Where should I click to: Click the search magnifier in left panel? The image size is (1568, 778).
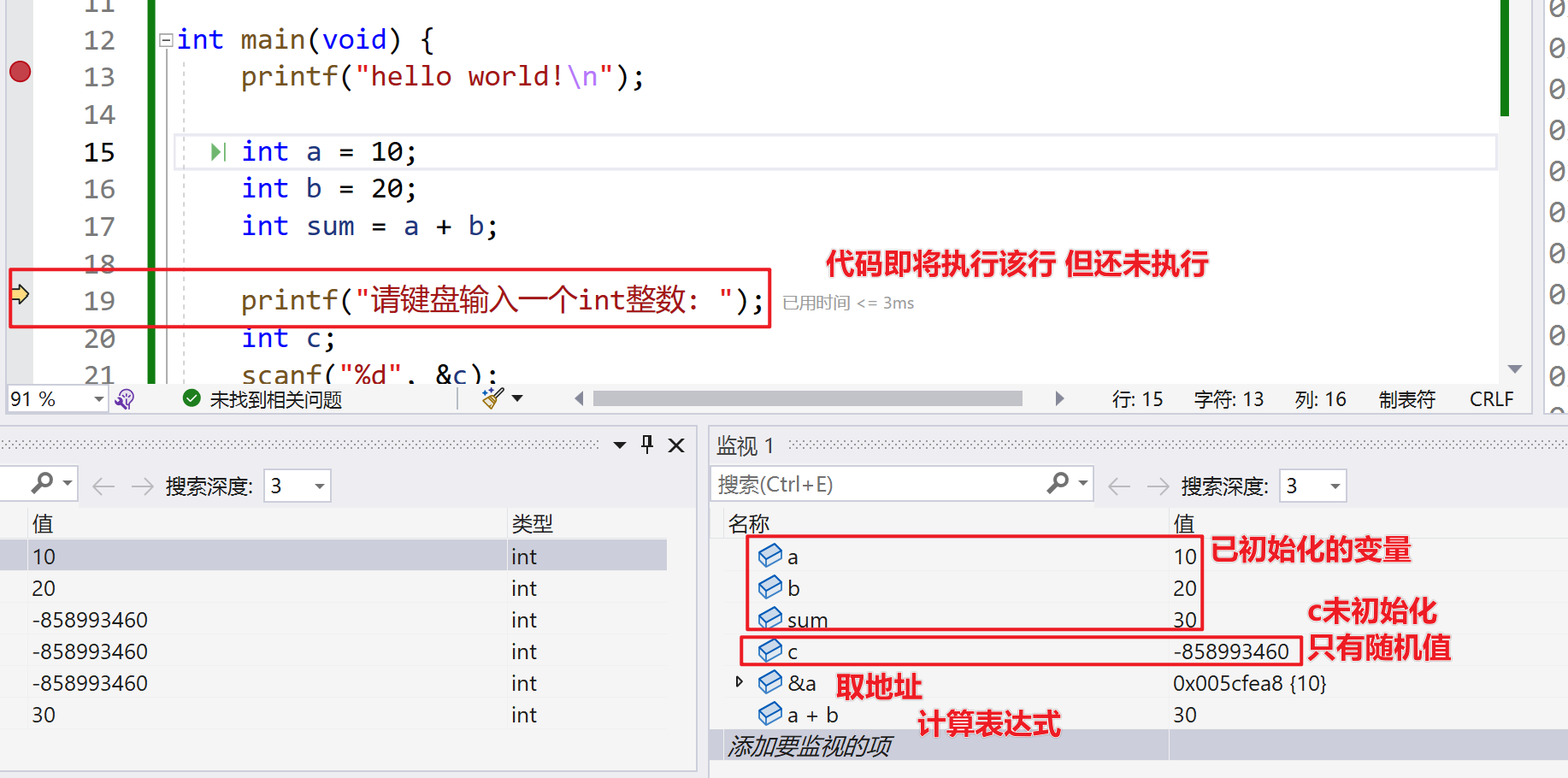[42, 484]
